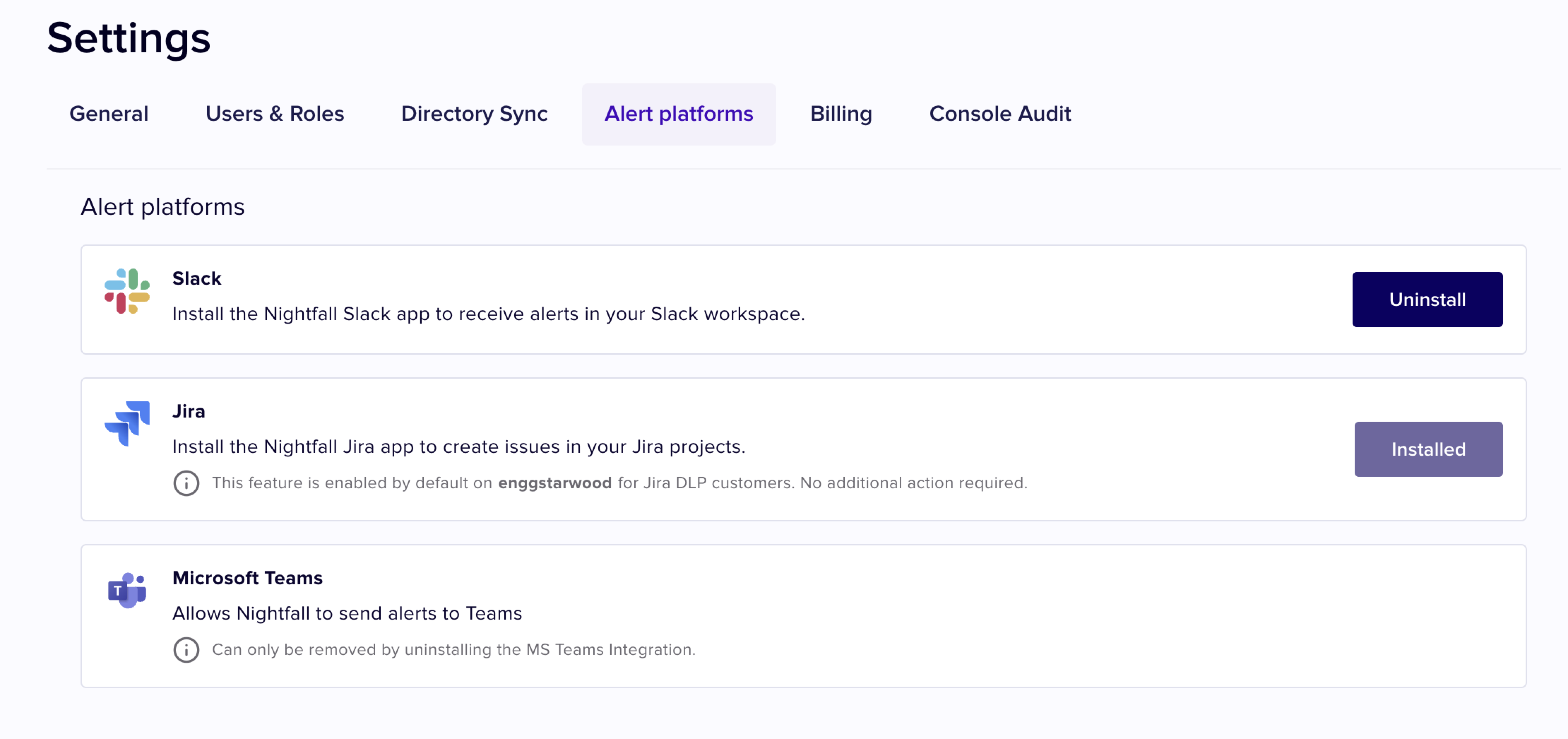The image size is (1568, 739).
Task: Click the MS Teams removal note text
Action: (x=453, y=650)
